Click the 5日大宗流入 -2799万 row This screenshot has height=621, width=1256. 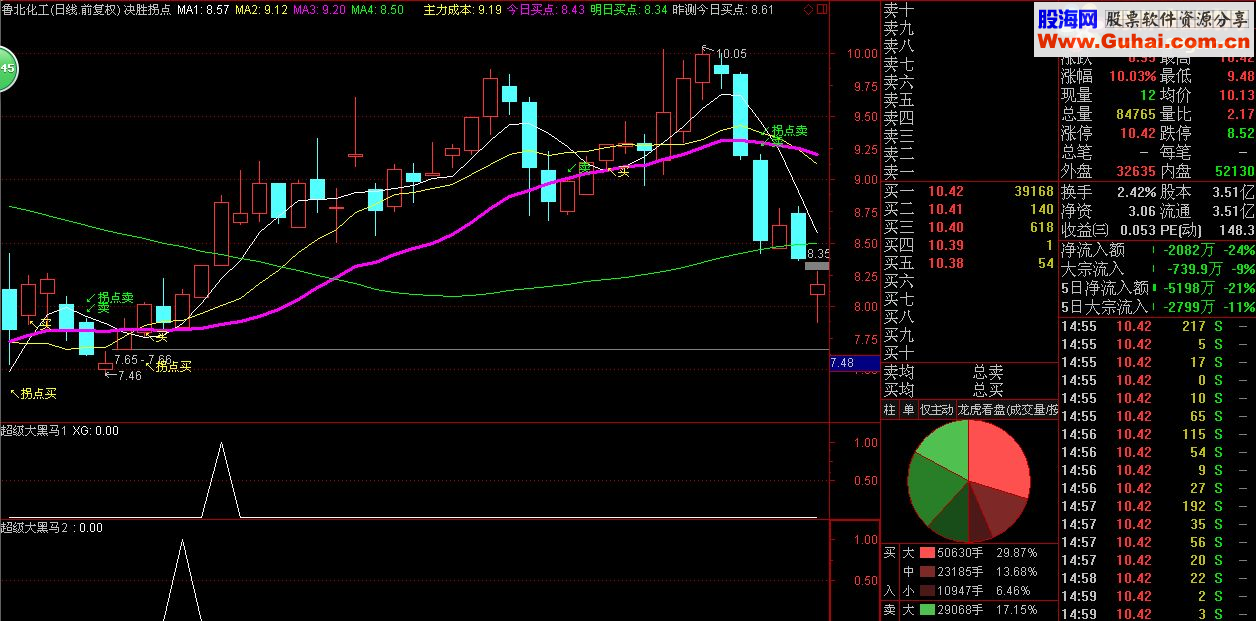[1157, 307]
